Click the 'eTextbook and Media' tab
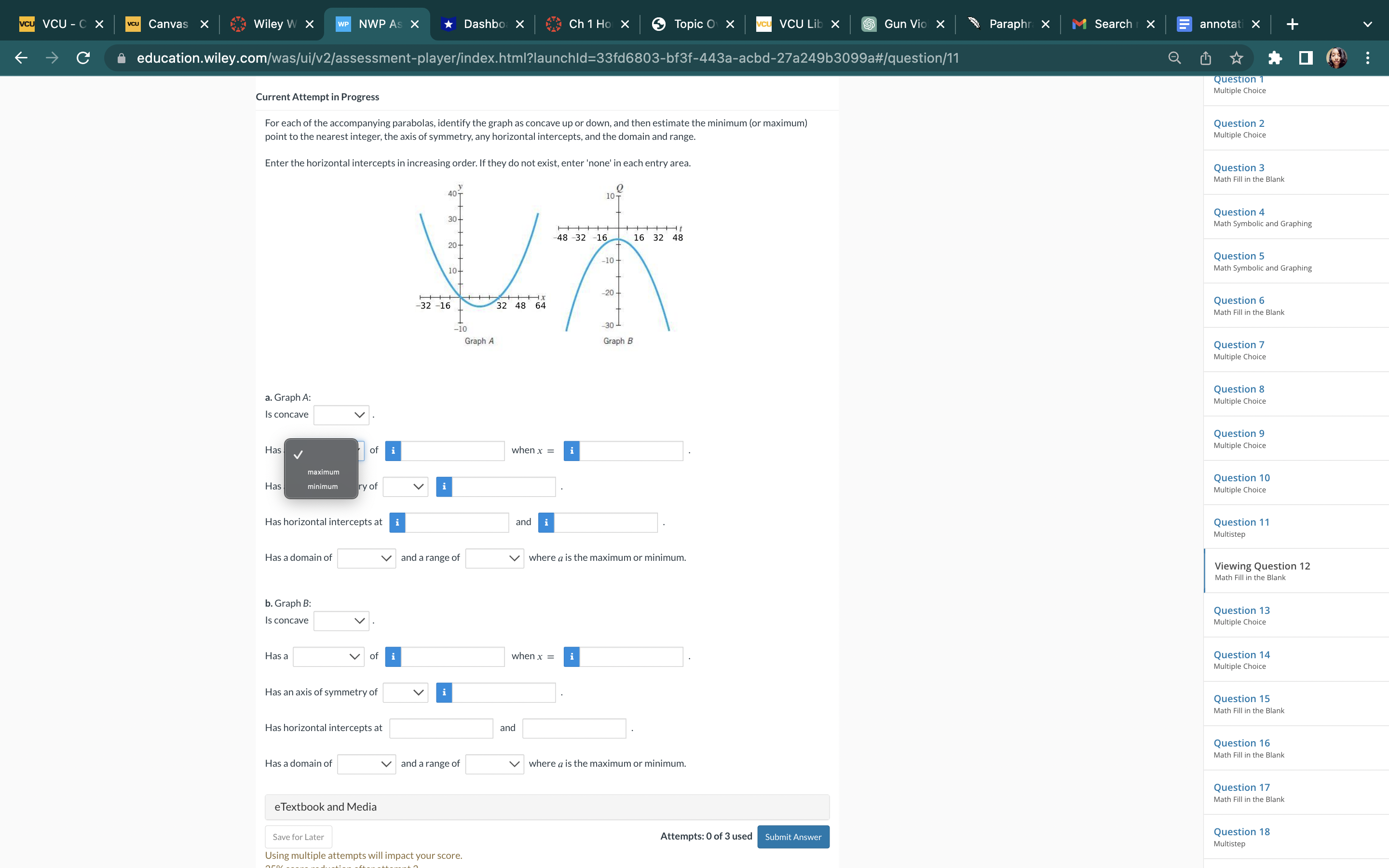Screen dimensions: 1389x868 323,805
